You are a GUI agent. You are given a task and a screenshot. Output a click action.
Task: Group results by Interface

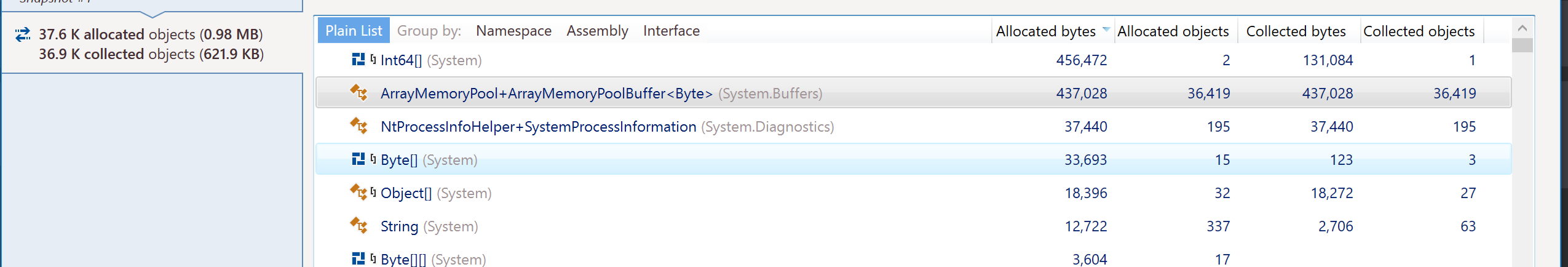[x=671, y=31]
